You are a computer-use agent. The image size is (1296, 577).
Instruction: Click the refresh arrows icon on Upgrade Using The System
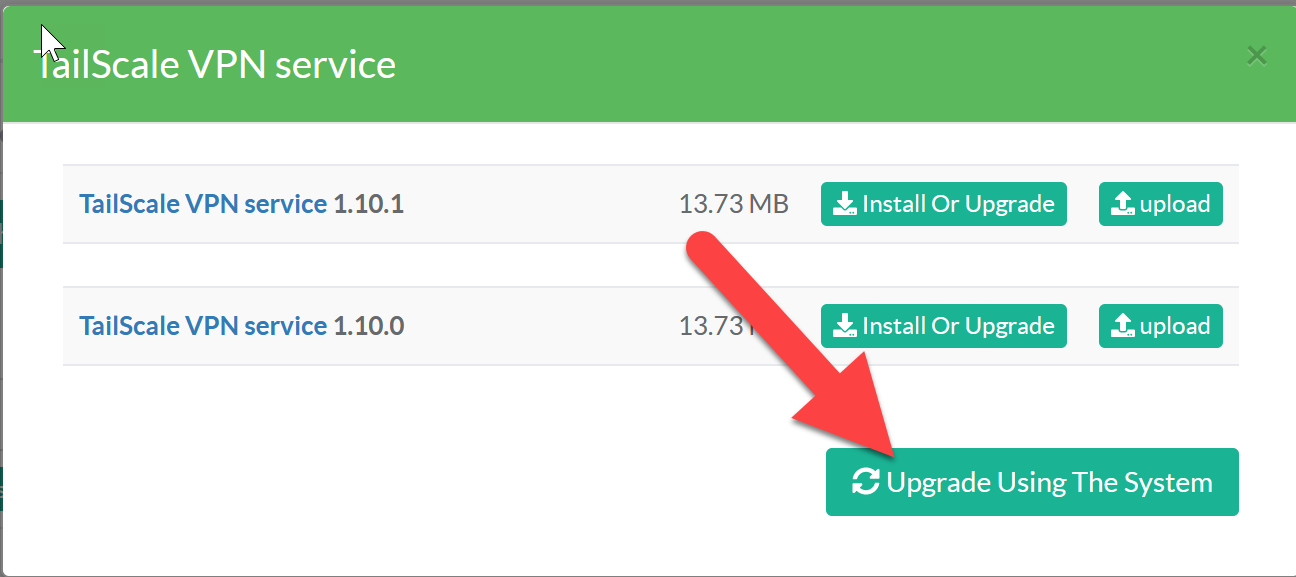click(865, 482)
